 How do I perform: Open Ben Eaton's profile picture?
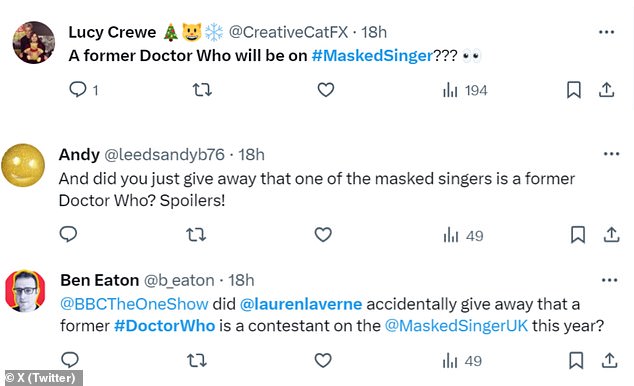(25, 291)
